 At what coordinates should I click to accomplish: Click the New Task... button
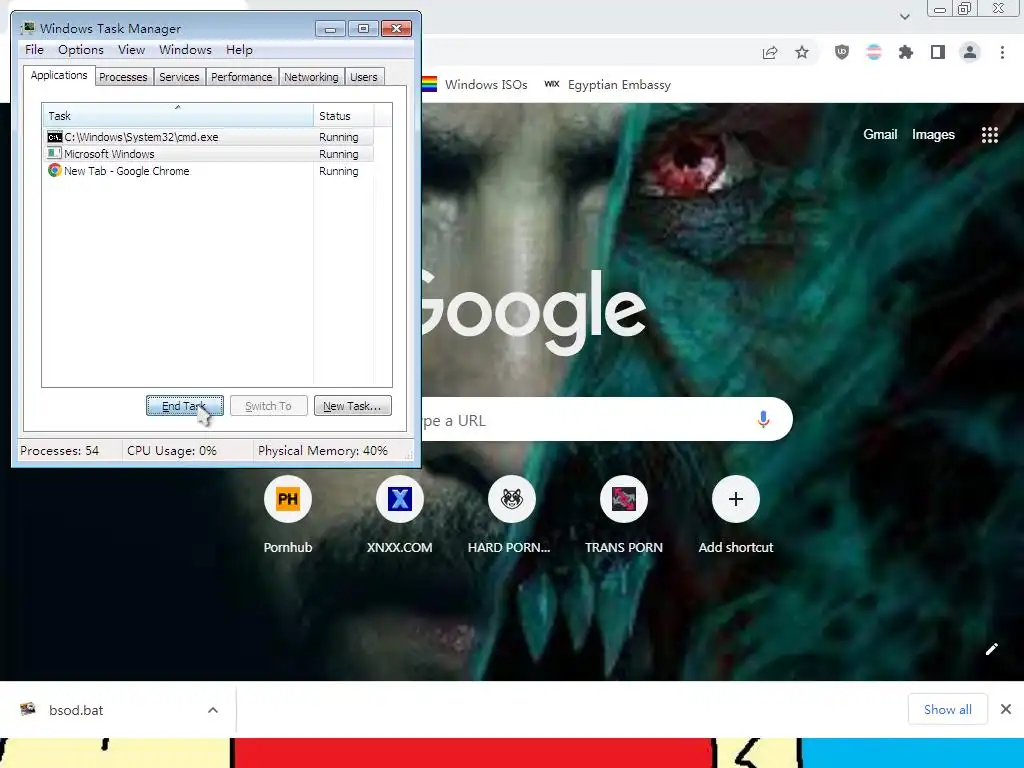tap(353, 406)
